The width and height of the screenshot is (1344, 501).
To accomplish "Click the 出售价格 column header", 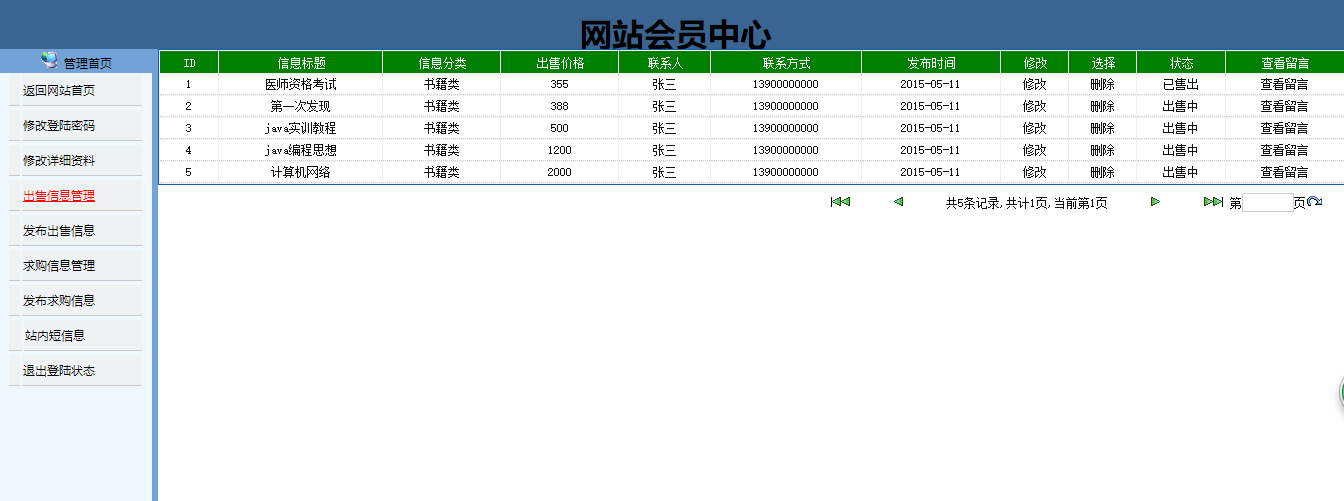I will 560,63.
